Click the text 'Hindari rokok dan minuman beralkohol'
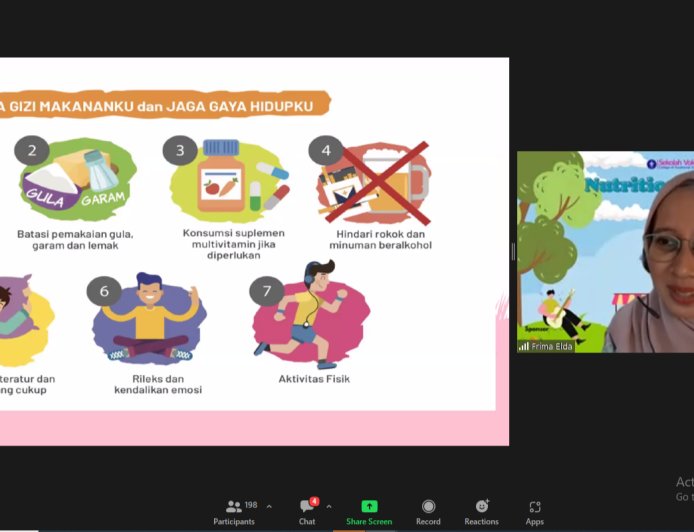This screenshot has width=694, height=532. (381, 239)
